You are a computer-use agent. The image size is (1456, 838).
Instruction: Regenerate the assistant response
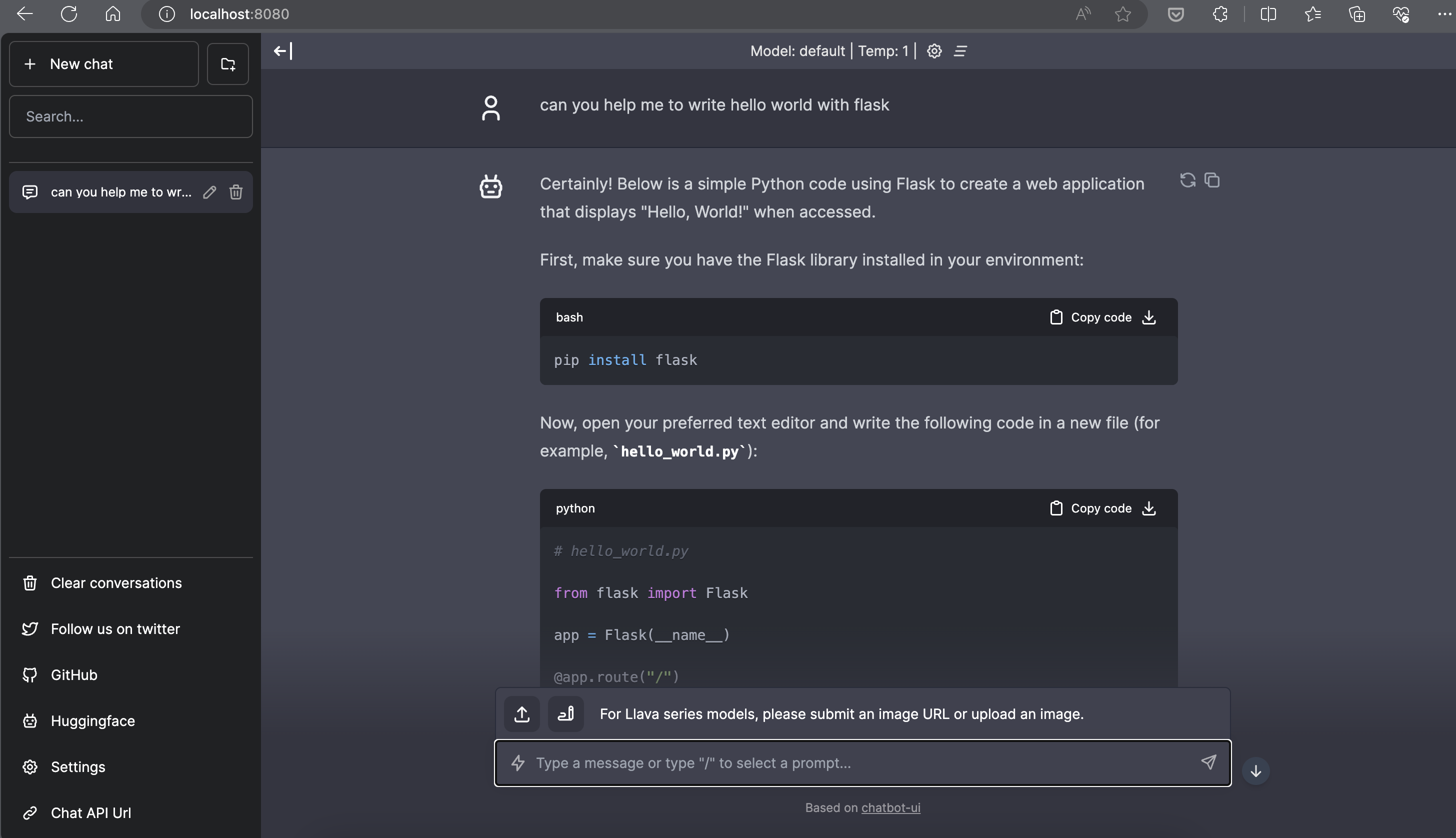[1187, 180]
